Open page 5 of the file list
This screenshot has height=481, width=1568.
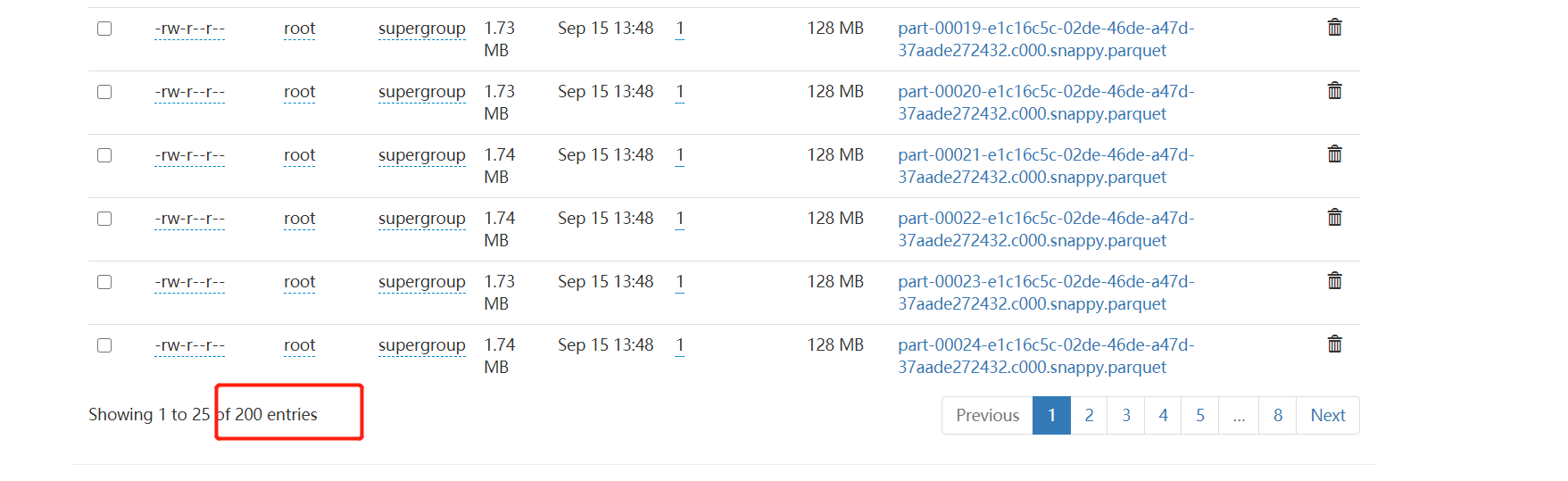(1199, 415)
